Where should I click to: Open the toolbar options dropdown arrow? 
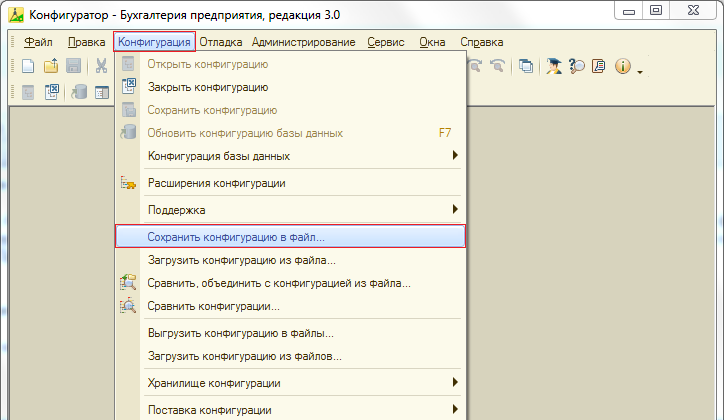pyautogui.click(x=640, y=72)
